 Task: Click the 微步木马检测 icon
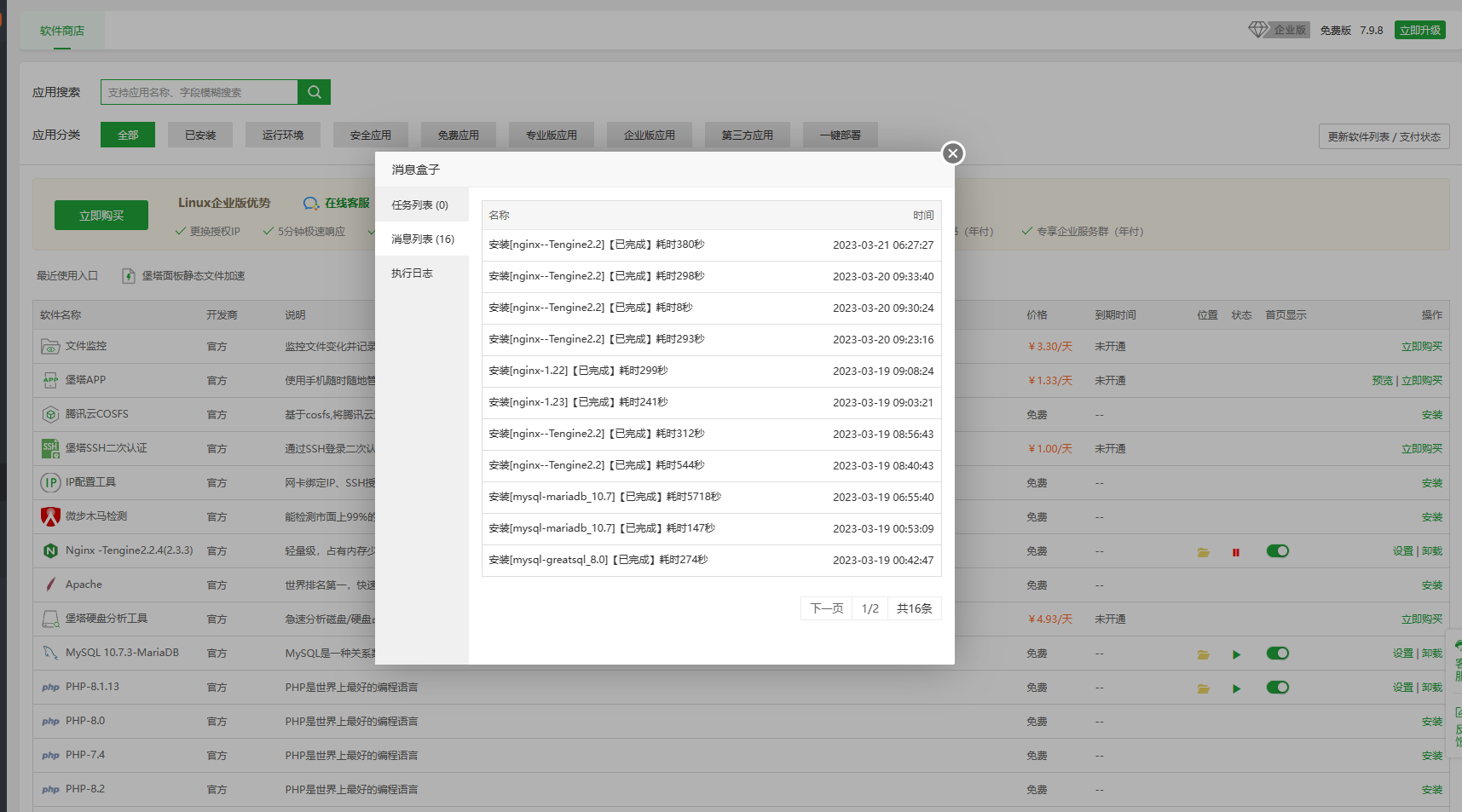pos(50,516)
